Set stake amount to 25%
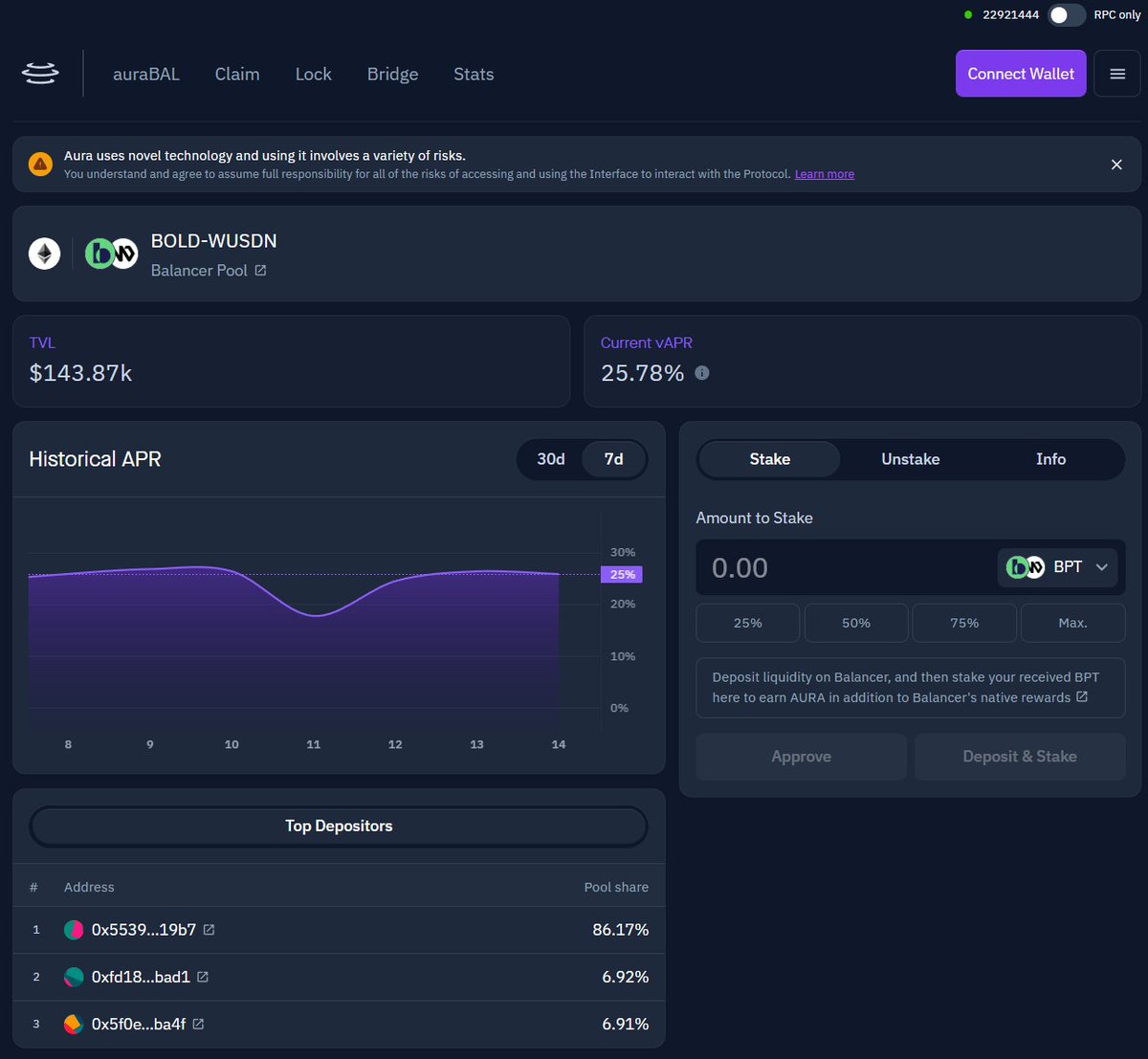 [747, 623]
